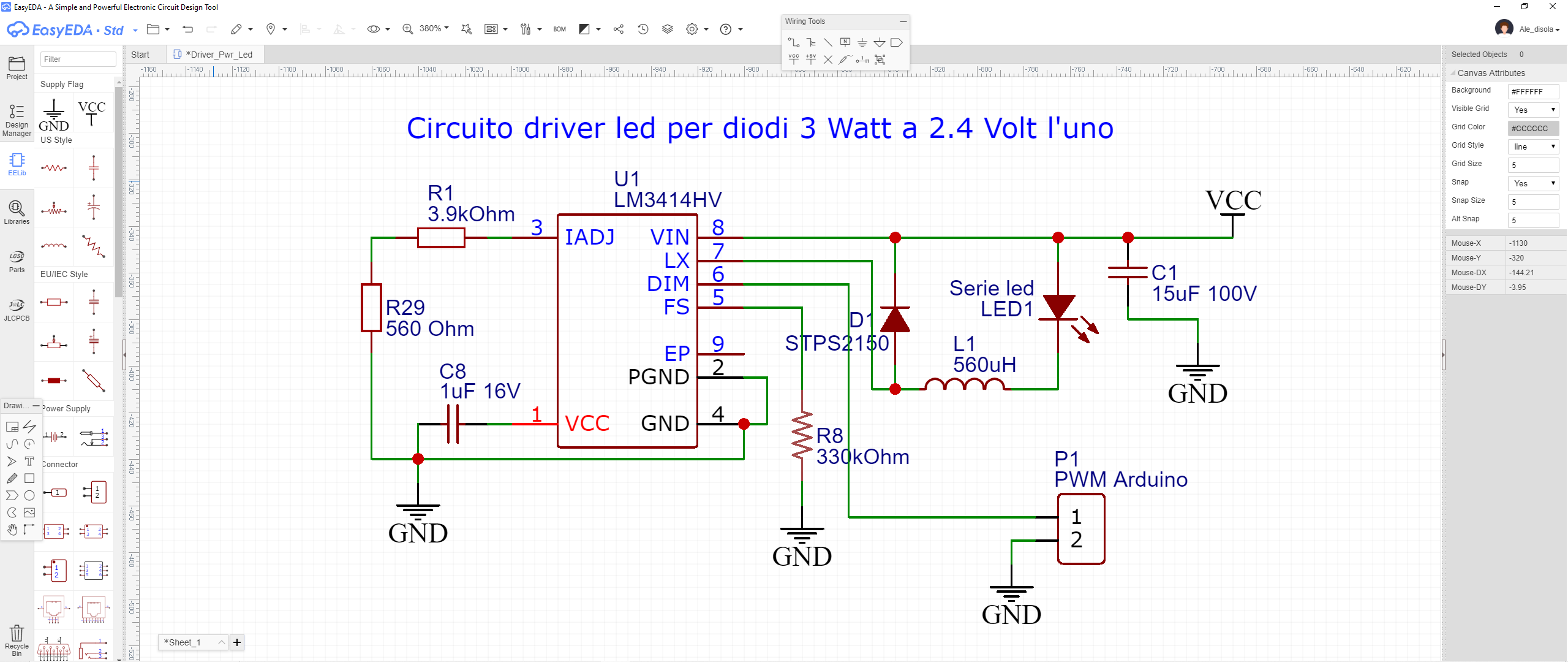Select the Net Label tool
1568x662 pixels.
(x=845, y=42)
